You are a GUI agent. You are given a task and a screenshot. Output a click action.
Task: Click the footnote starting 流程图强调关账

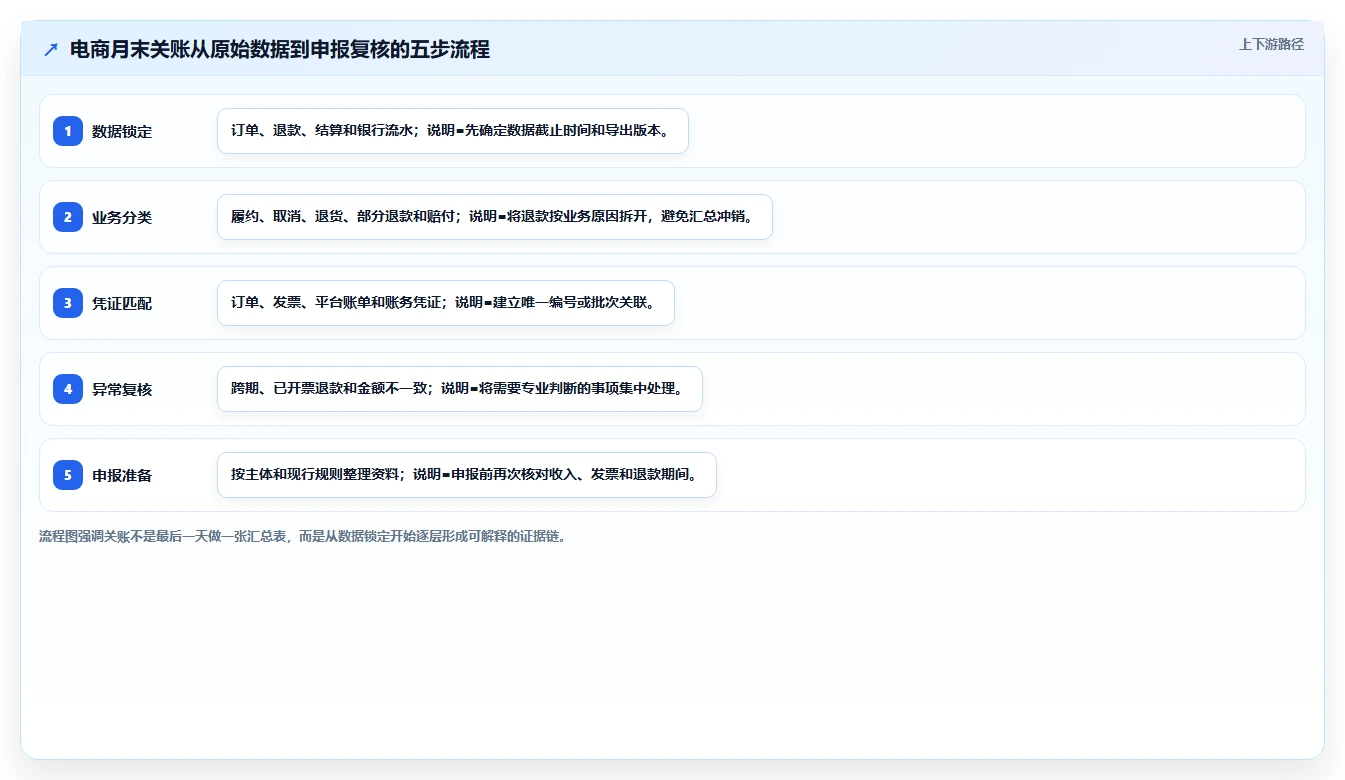[x=305, y=536]
